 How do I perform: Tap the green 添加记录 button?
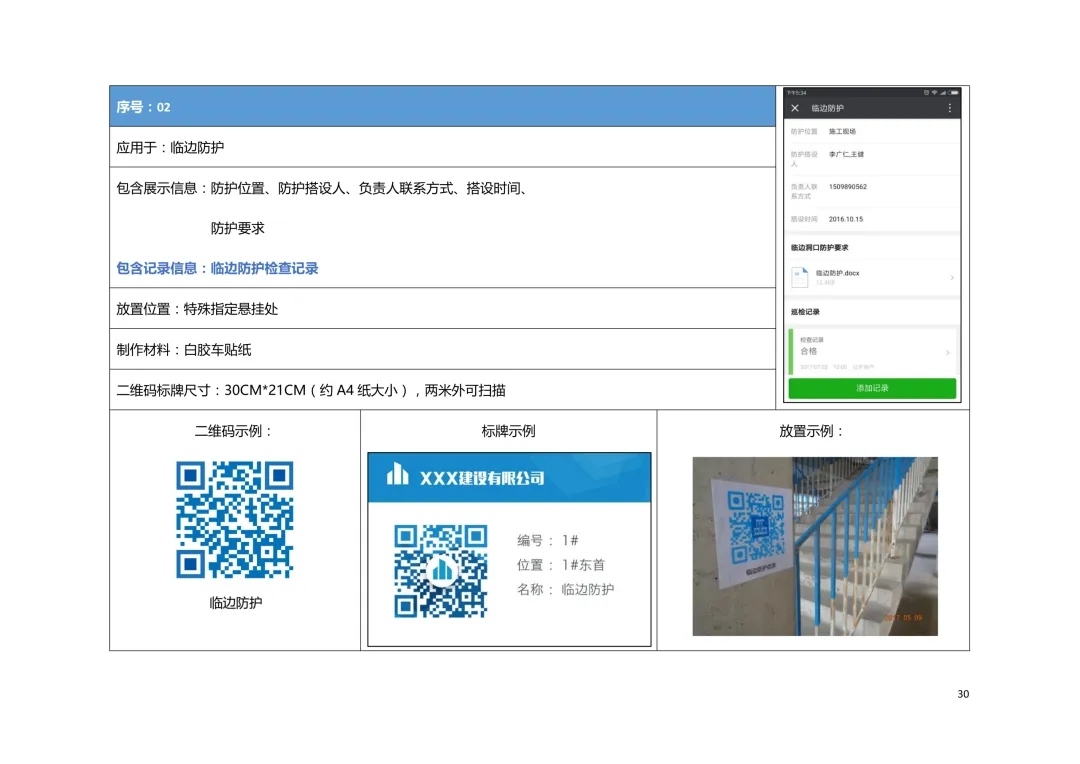[x=872, y=389]
